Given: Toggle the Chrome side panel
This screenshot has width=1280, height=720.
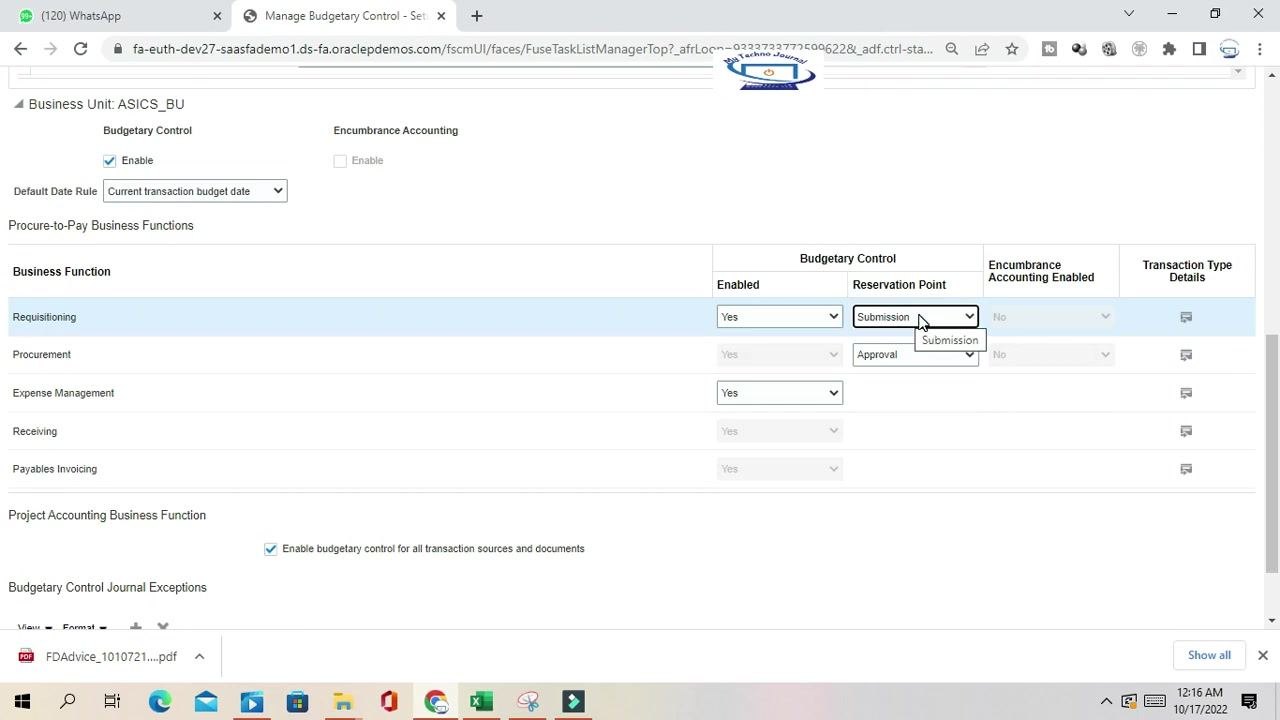Looking at the screenshot, I should [1199, 48].
